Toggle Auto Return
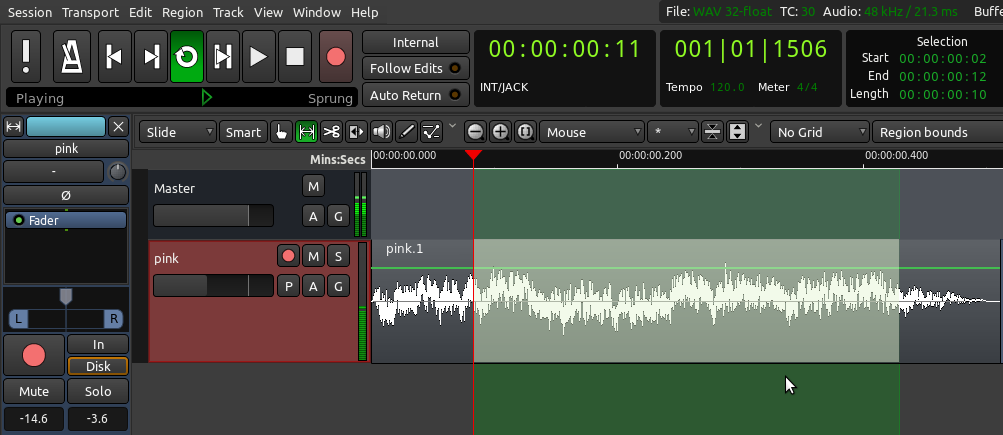This screenshot has width=1003, height=435. tap(415, 95)
